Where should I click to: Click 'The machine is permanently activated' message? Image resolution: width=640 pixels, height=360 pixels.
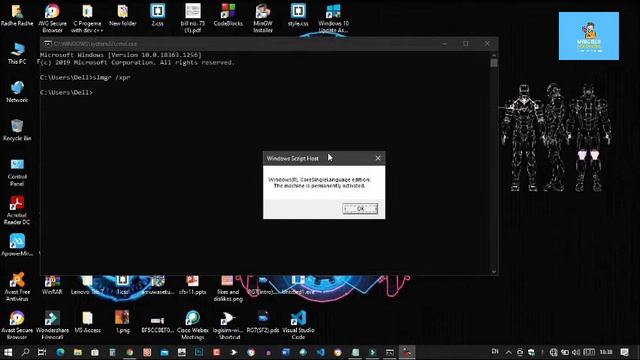pos(319,186)
